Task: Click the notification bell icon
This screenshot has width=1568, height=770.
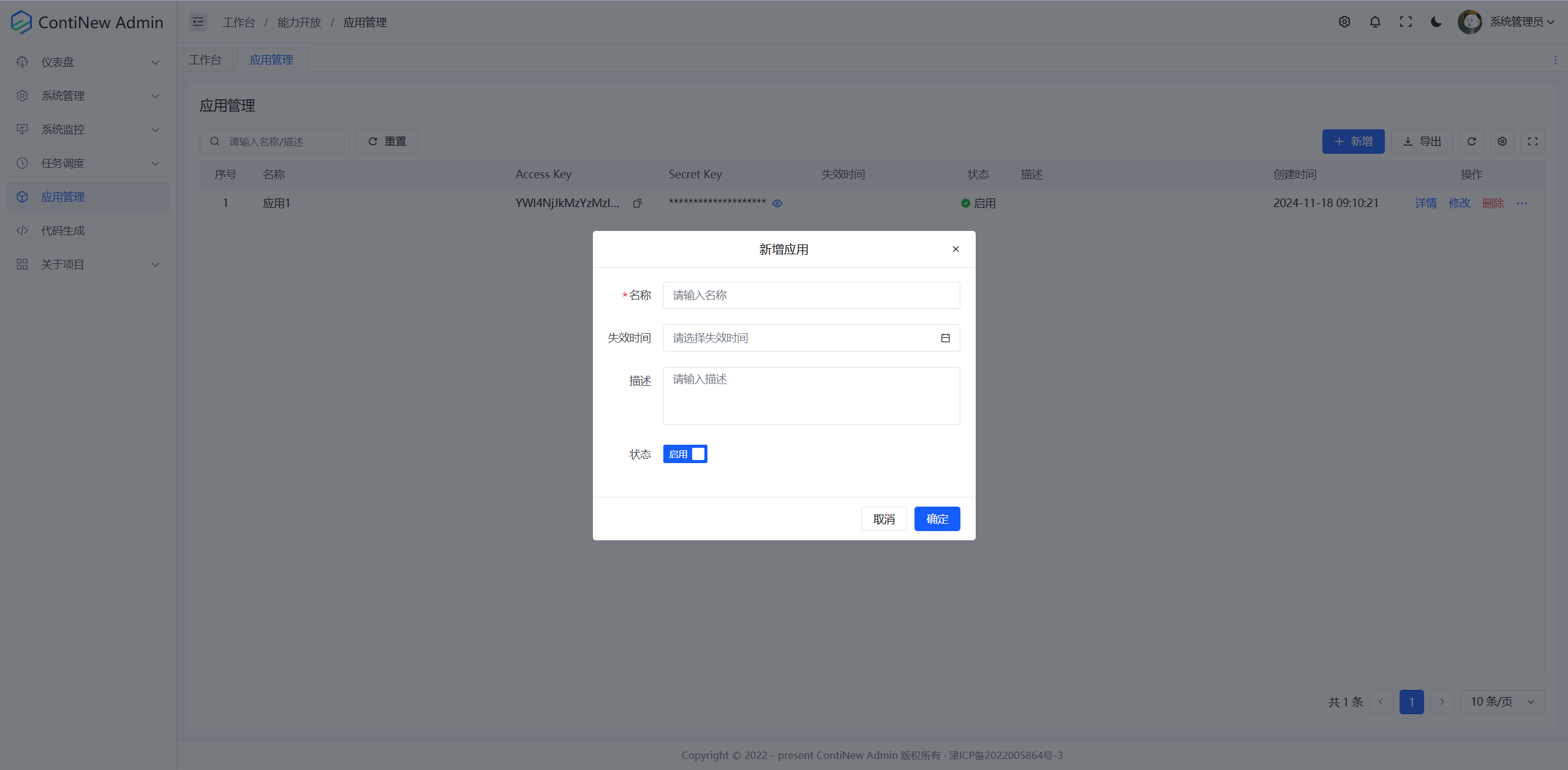Action: pos(1375,22)
